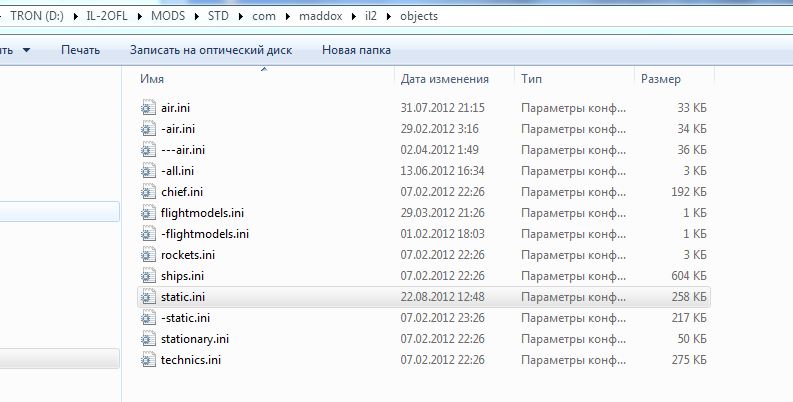Select the chief.ini file name

[x=182, y=192]
